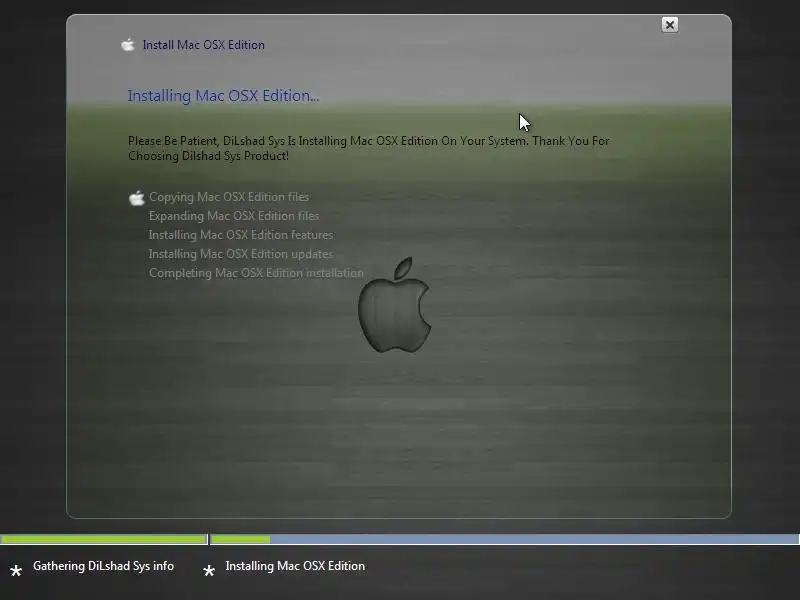Click the Installing Mac OSX progress bar

(505, 539)
